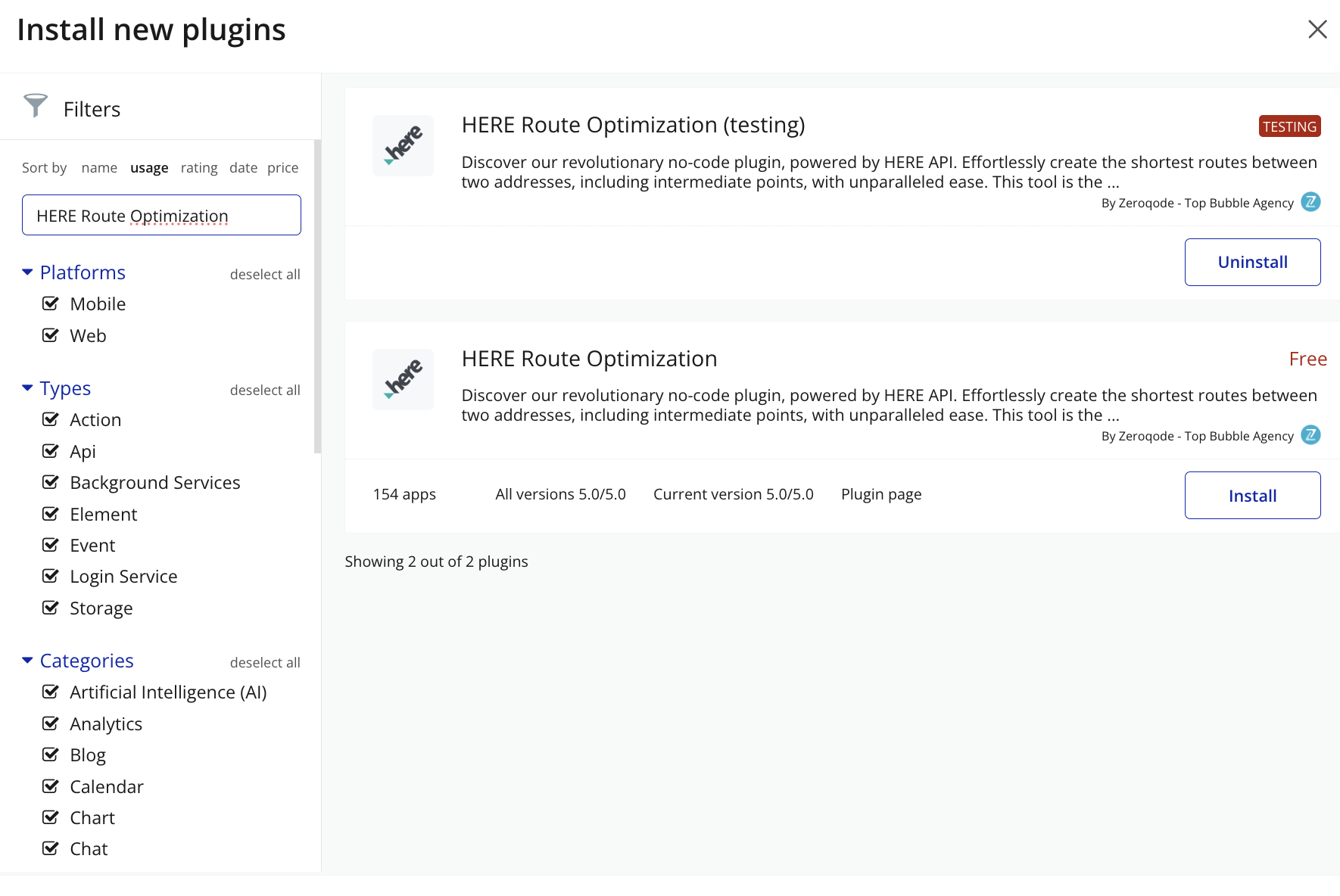Close the Install new plugins dialog
Viewport: 1340px width, 896px height.
(1317, 30)
